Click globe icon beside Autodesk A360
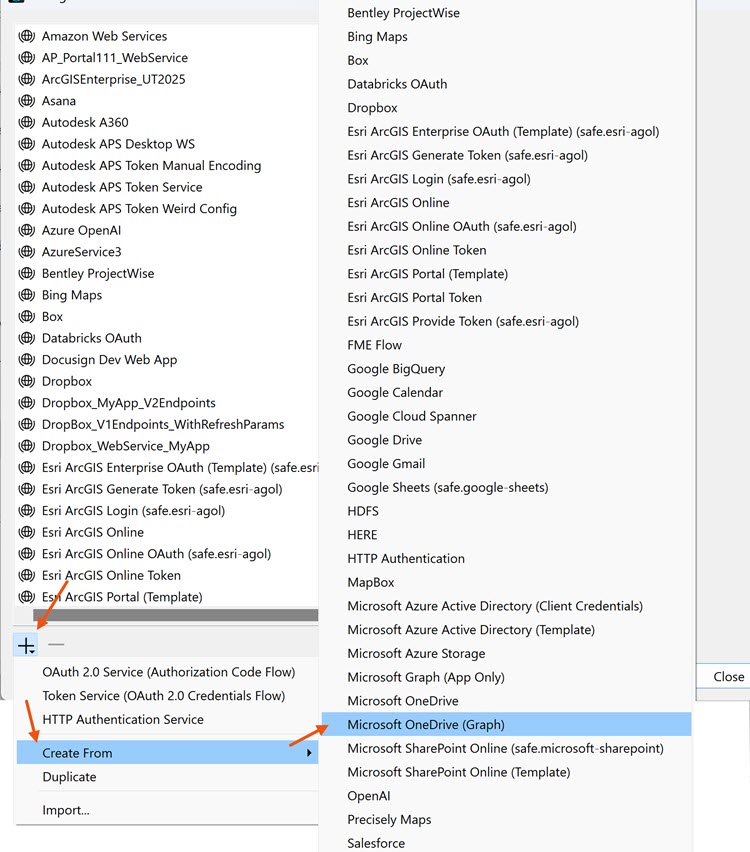Viewport: 750px width, 852px height. pos(27,123)
